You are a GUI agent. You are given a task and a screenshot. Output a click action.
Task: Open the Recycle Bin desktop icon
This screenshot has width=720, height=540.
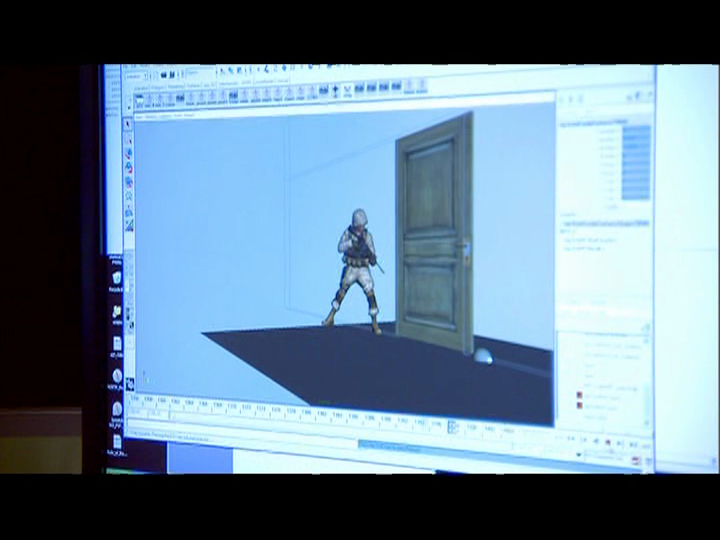(117, 279)
